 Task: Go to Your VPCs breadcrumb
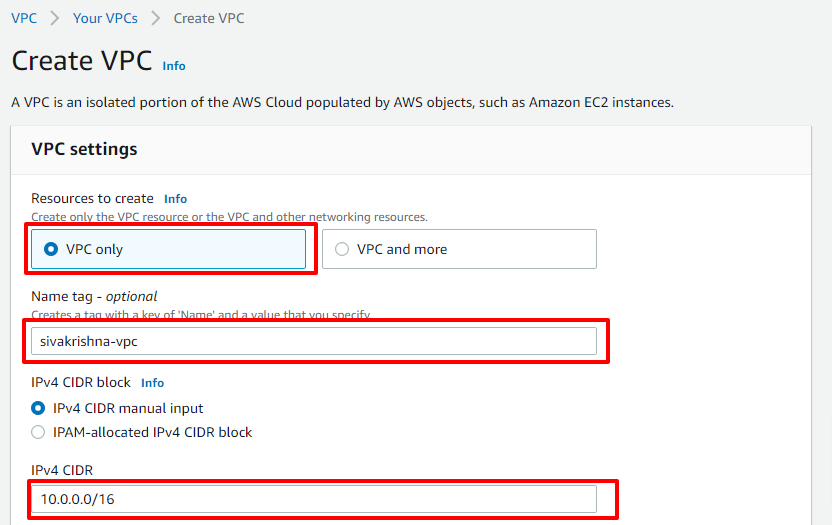click(105, 18)
